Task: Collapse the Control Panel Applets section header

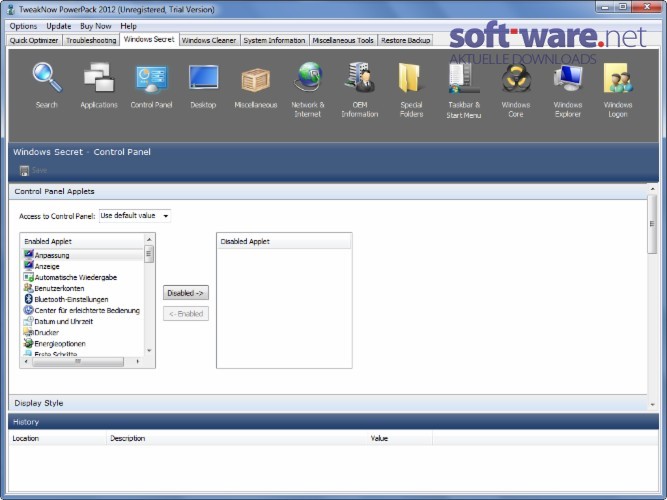Action: point(328,191)
